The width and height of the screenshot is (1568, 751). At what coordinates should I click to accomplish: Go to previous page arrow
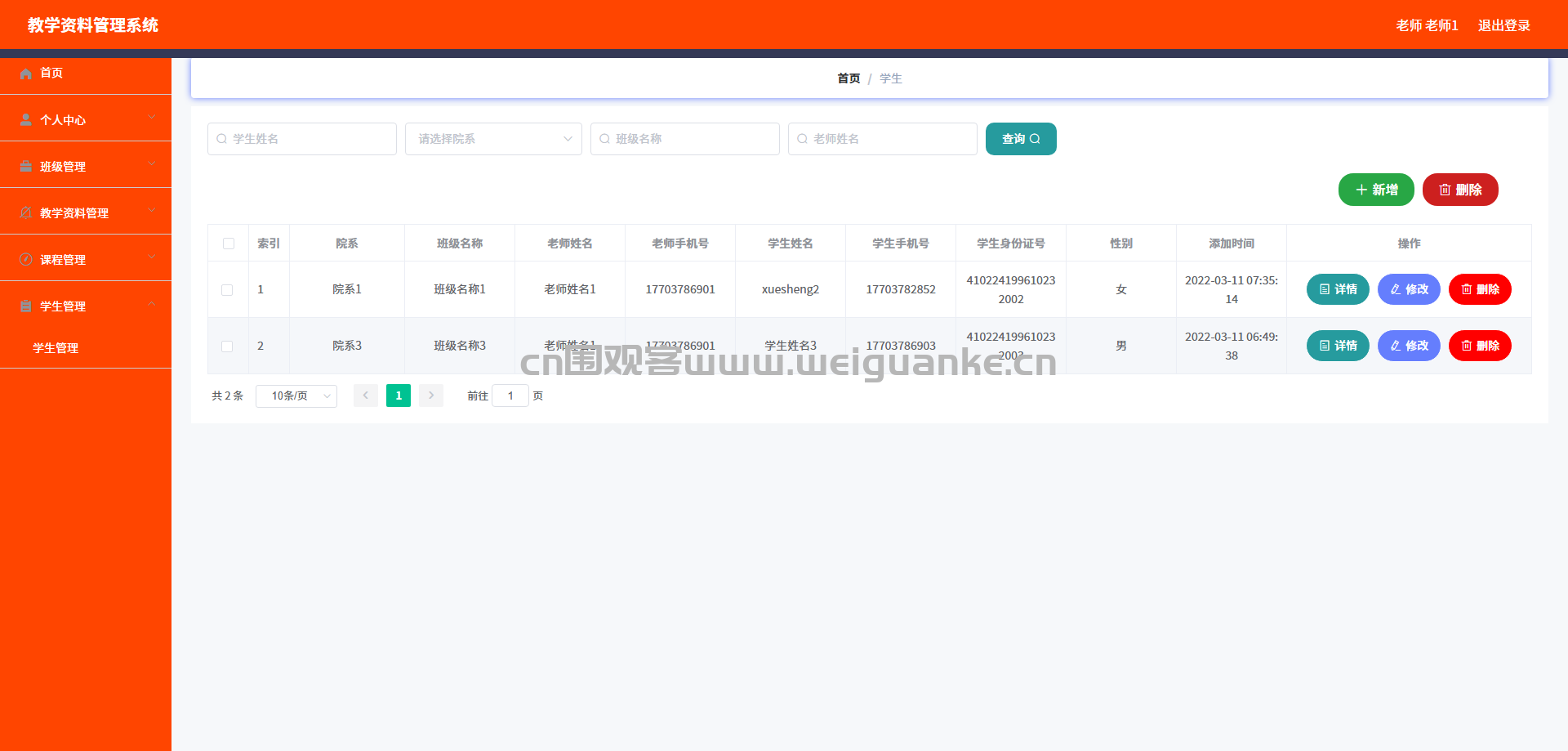click(x=366, y=396)
